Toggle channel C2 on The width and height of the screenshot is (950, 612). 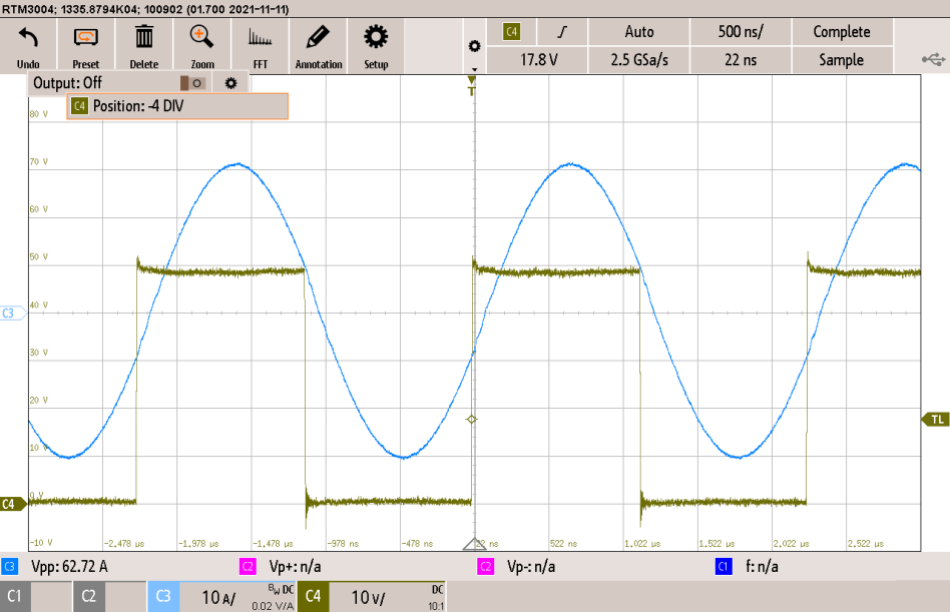click(x=88, y=596)
